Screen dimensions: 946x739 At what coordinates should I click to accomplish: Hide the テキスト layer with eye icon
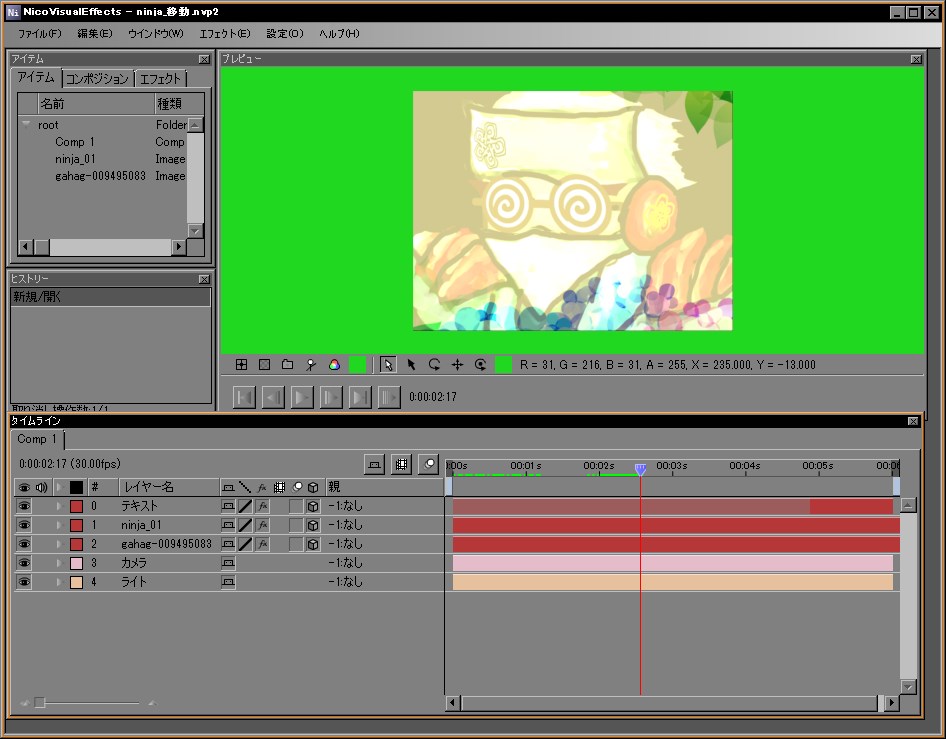pos(24,506)
